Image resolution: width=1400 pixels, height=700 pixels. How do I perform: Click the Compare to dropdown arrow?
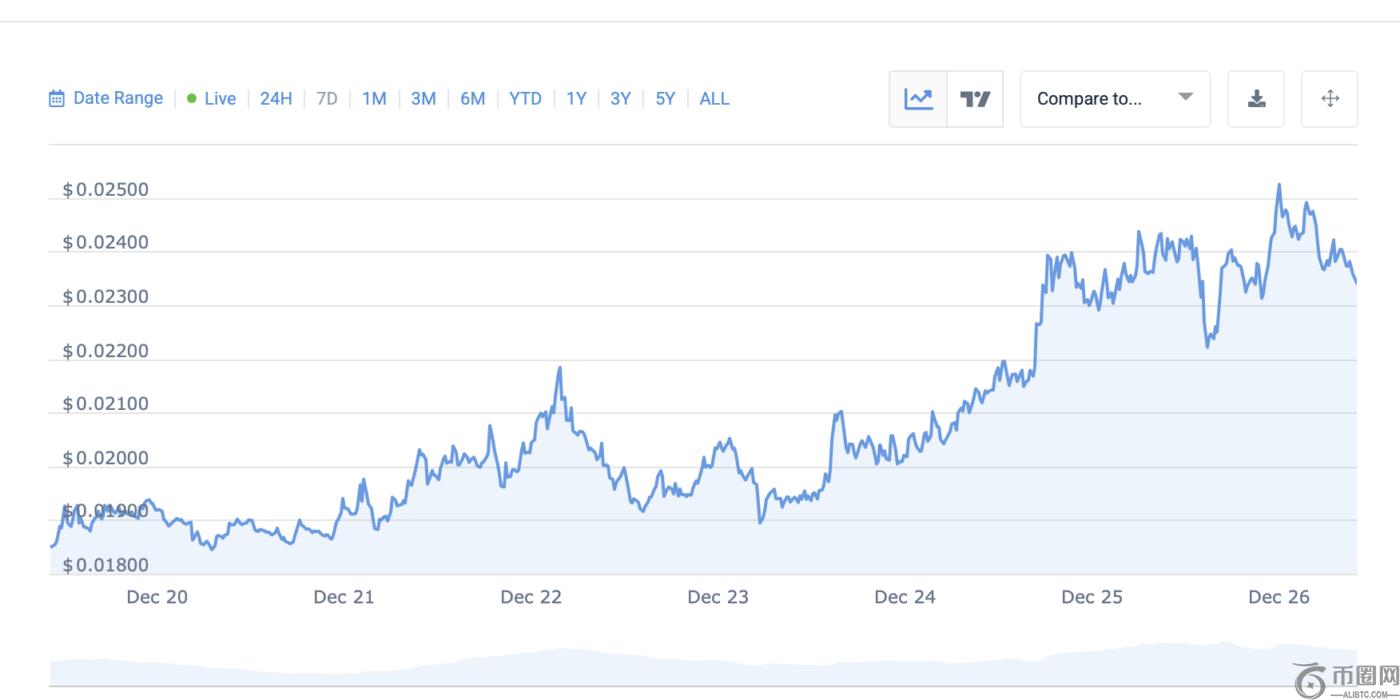click(x=1185, y=97)
